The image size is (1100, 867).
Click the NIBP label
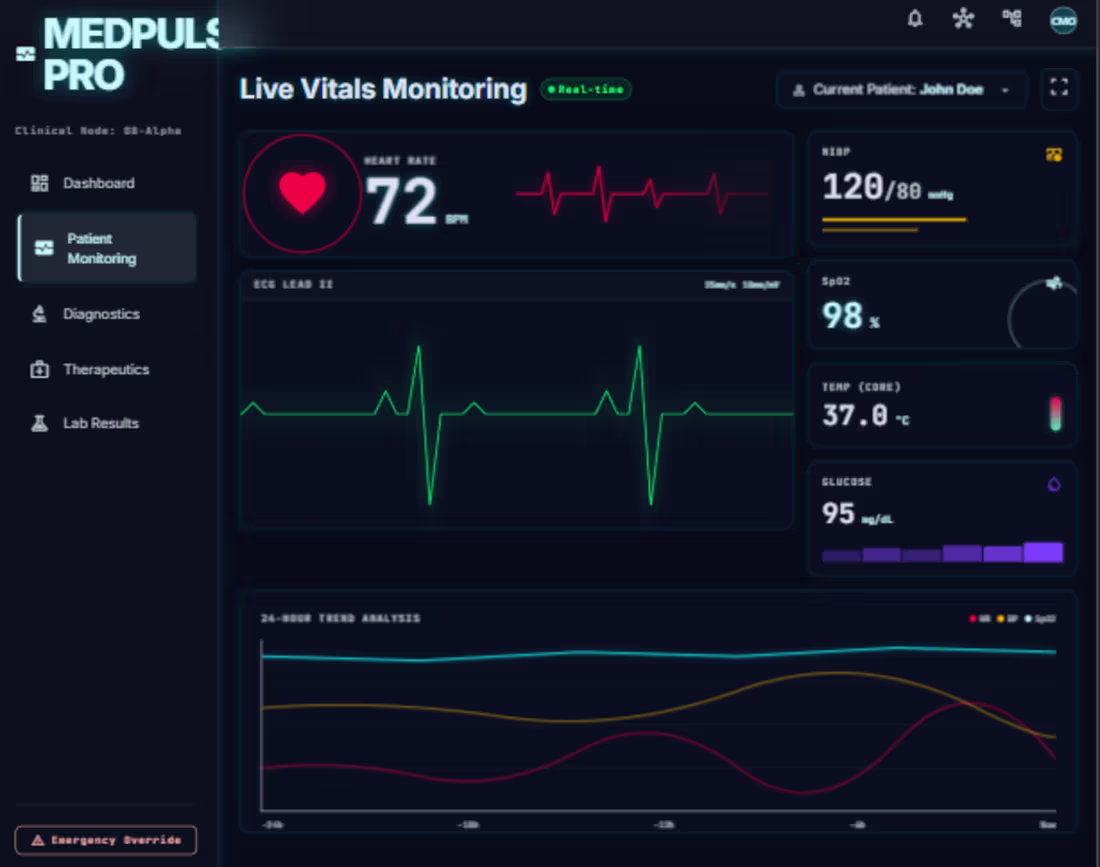836,152
